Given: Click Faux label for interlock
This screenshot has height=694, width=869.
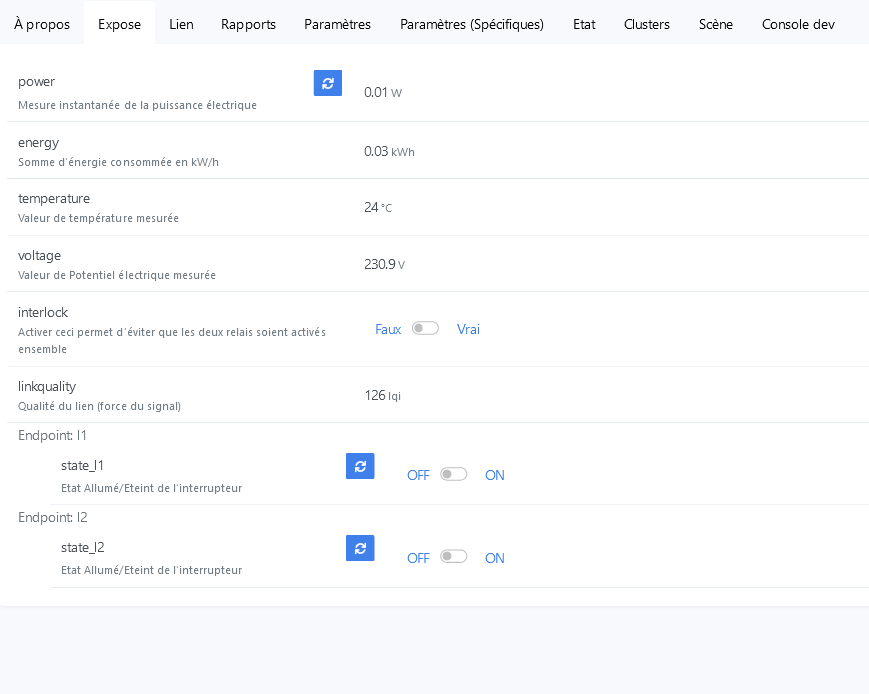Looking at the screenshot, I should [x=388, y=329].
